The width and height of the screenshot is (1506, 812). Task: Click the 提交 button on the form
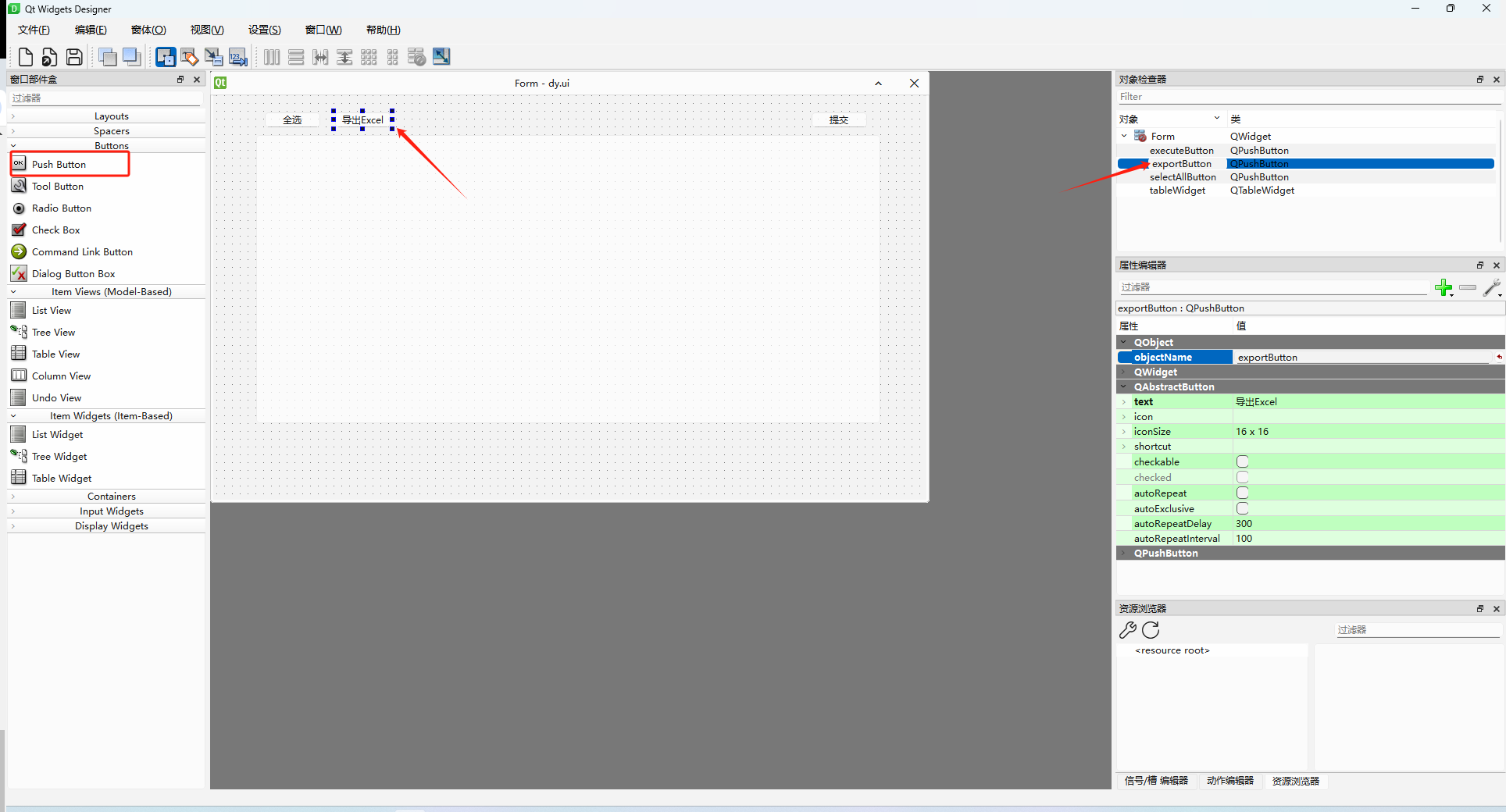838,119
